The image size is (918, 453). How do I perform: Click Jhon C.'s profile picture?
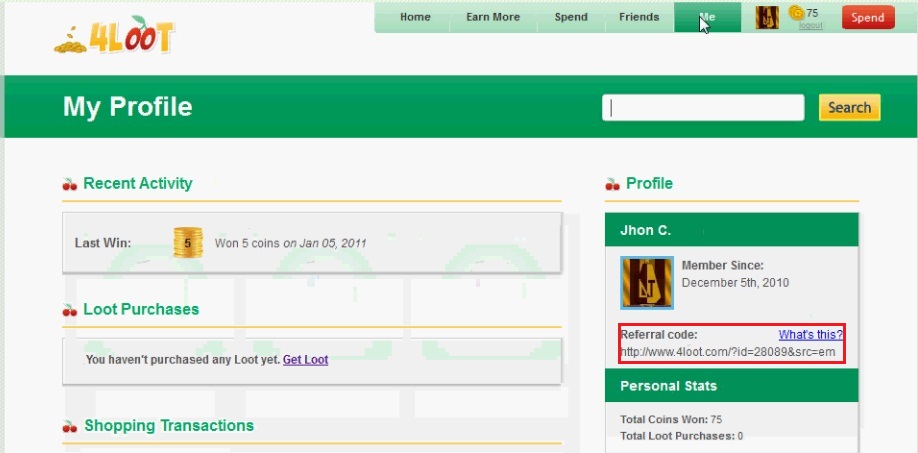tap(647, 283)
